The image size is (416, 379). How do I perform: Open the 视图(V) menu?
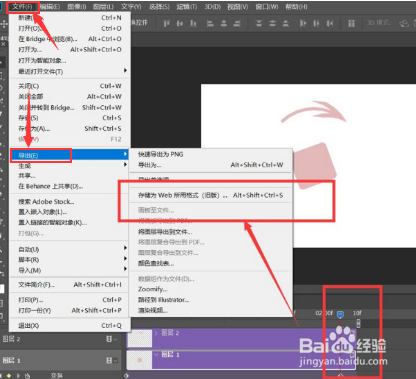click(x=238, y=7)
